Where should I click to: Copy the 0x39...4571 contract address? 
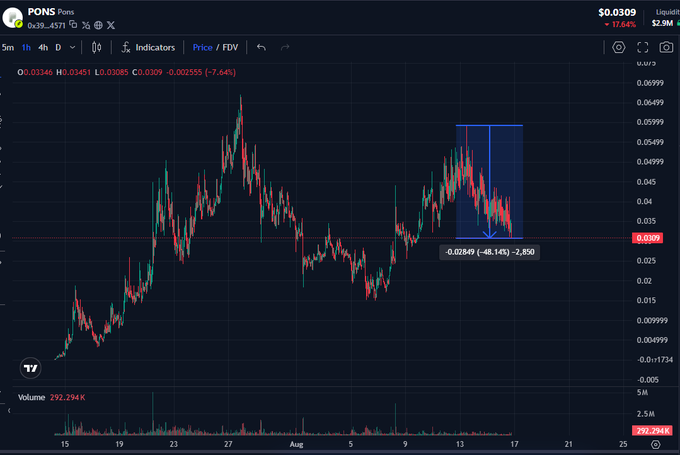(x=73, y=25)
